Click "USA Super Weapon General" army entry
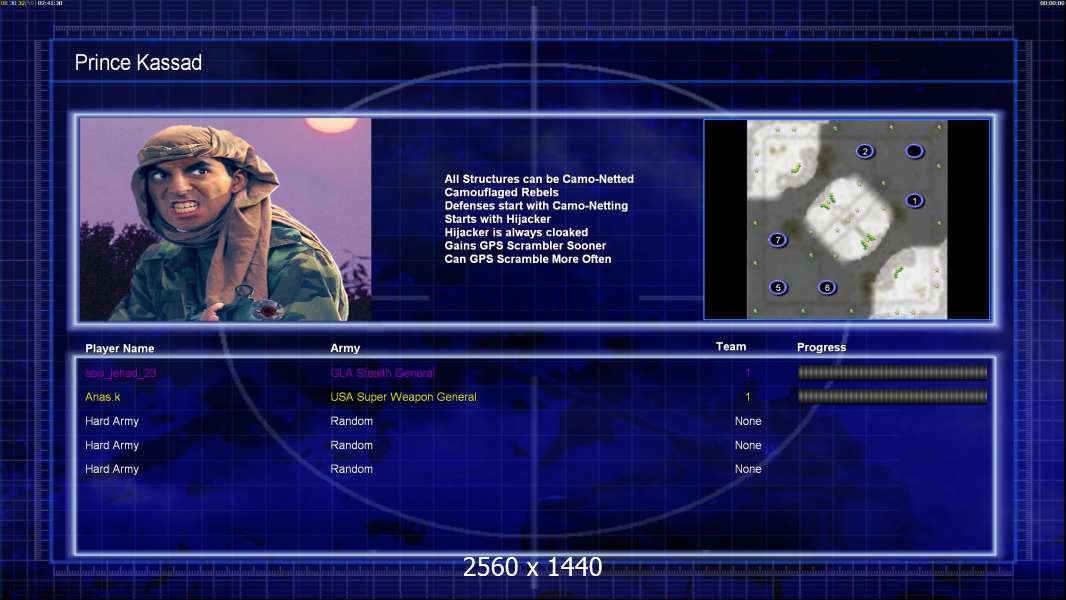 403,397
